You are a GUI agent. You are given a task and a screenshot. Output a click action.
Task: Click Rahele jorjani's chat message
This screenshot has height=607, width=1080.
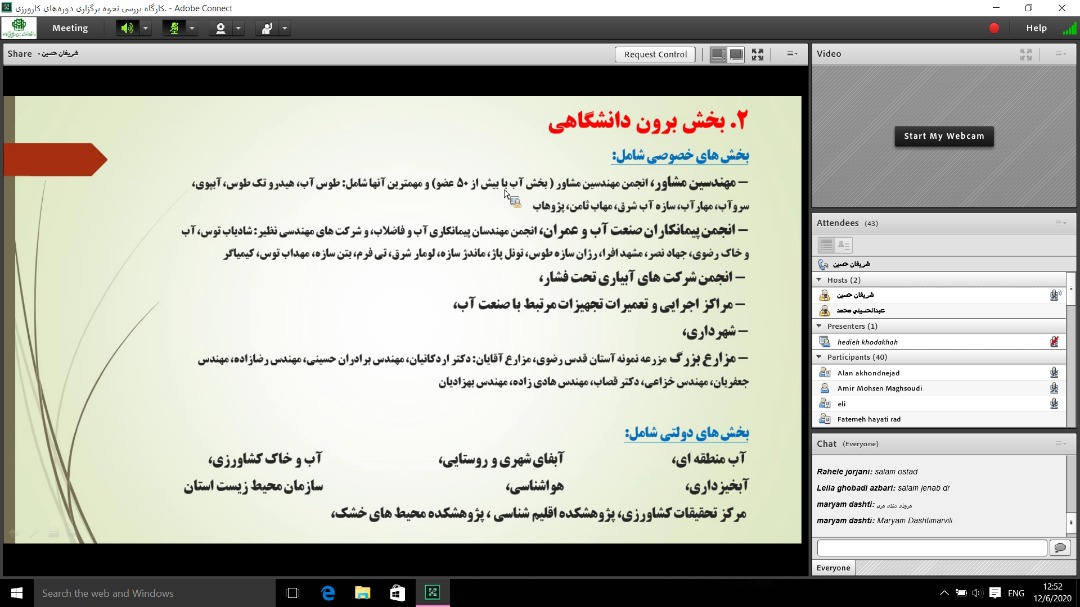point(866,471)
